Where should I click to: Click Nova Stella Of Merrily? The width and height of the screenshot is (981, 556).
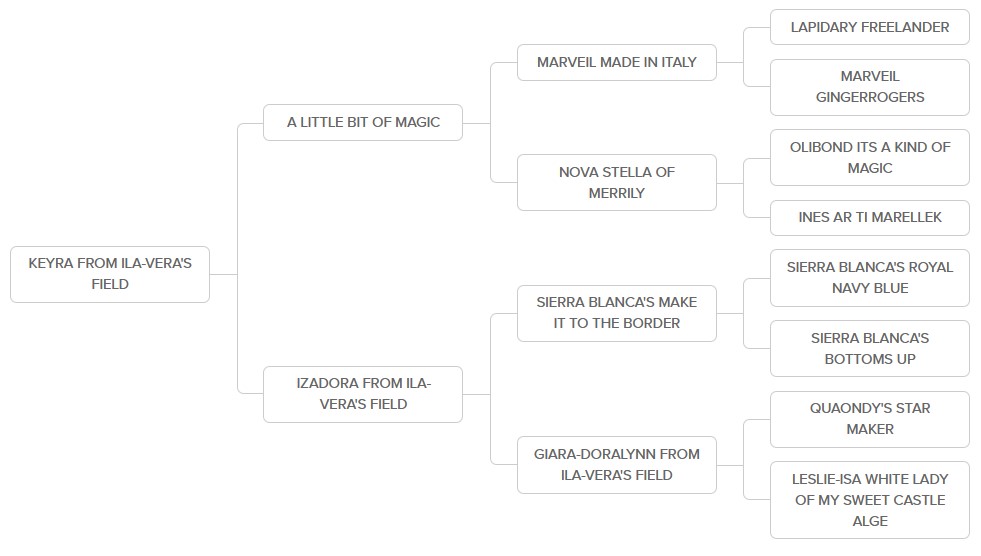point(616,182)
